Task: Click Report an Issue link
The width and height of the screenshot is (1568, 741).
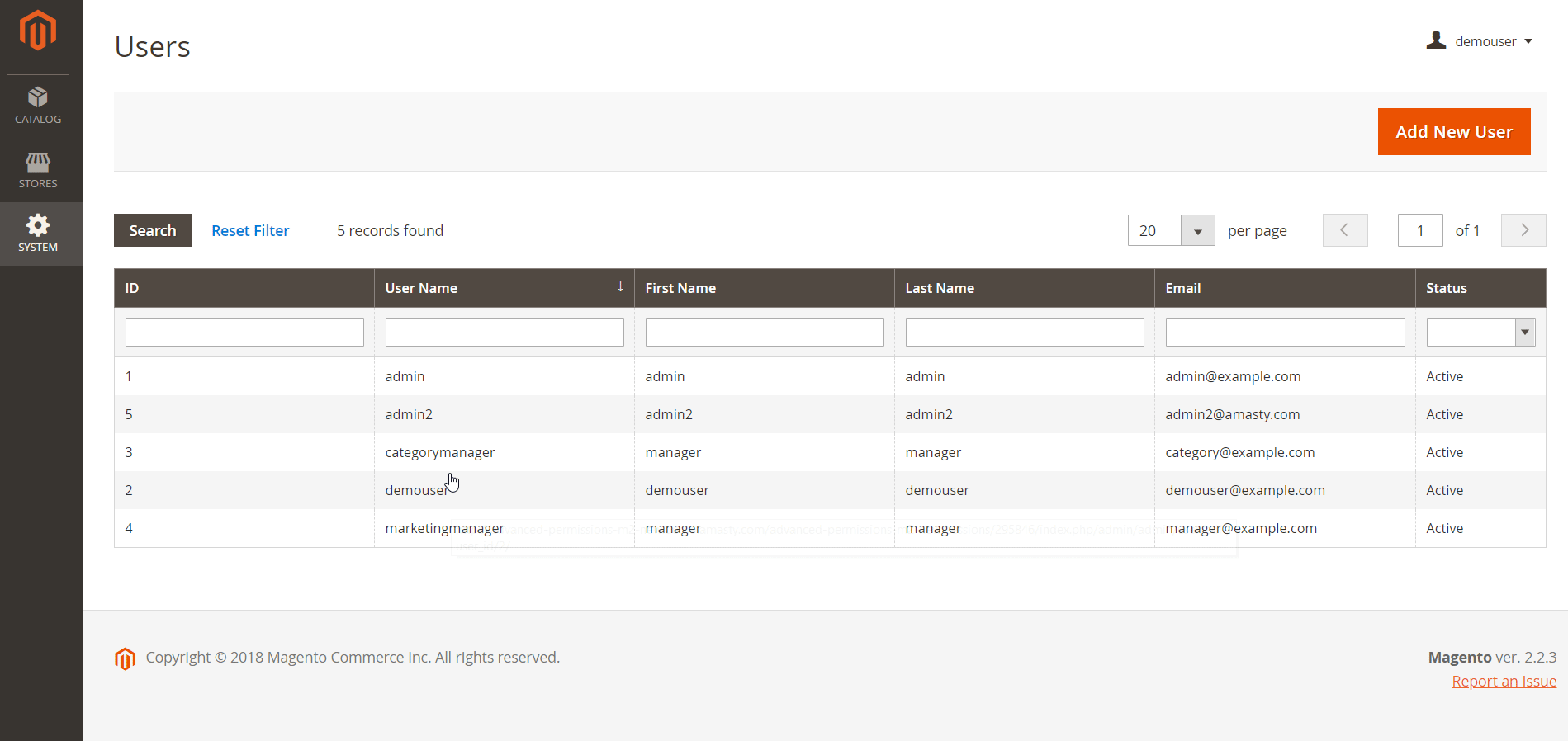Action: click(x=1504, y=682)
